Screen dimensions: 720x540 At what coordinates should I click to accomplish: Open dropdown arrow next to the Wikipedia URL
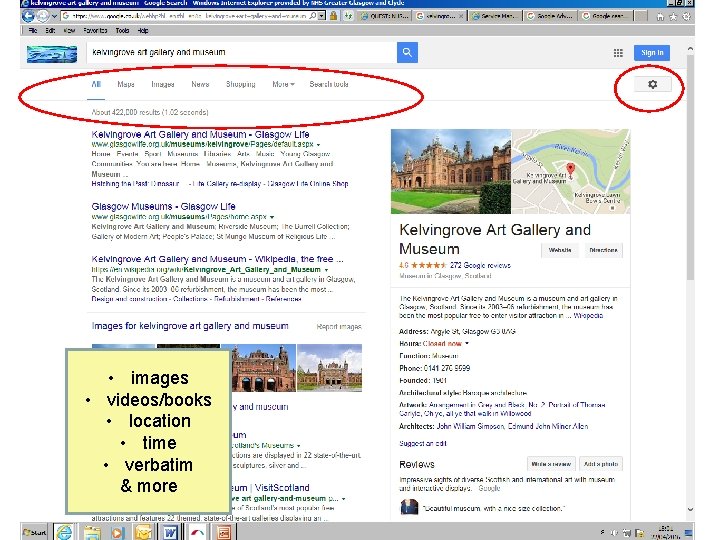326,270
